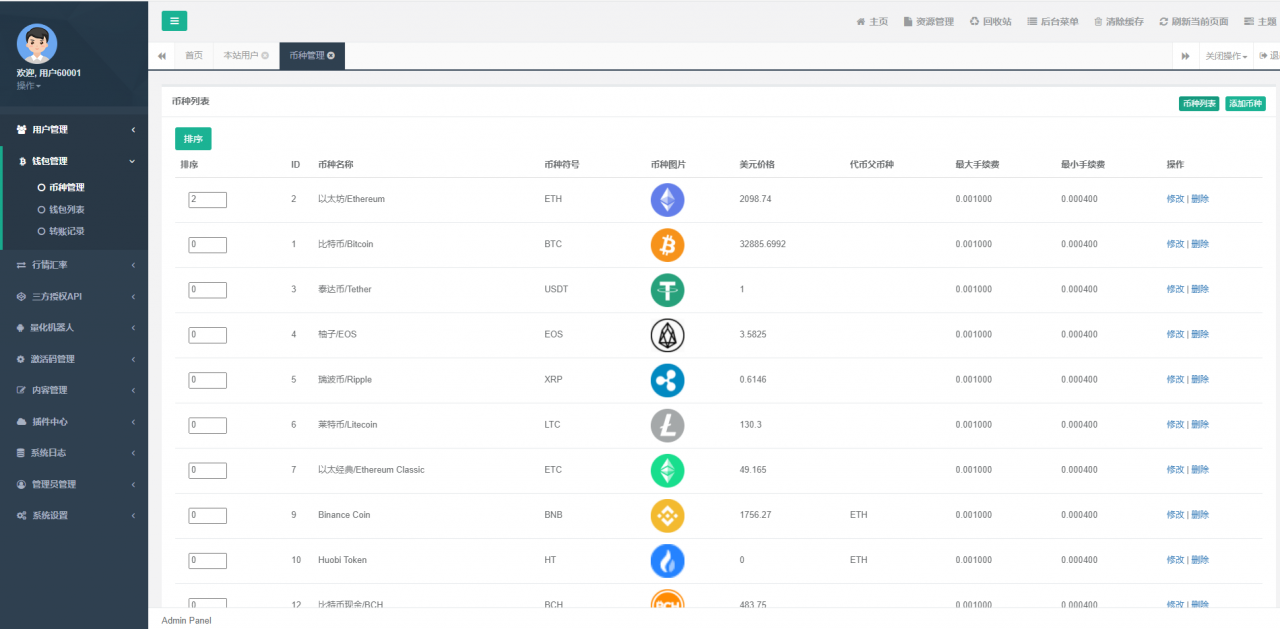Click the Tether green coin logo
The width and height of the screenshot is (1280, 629).
[x=667, y=290]
